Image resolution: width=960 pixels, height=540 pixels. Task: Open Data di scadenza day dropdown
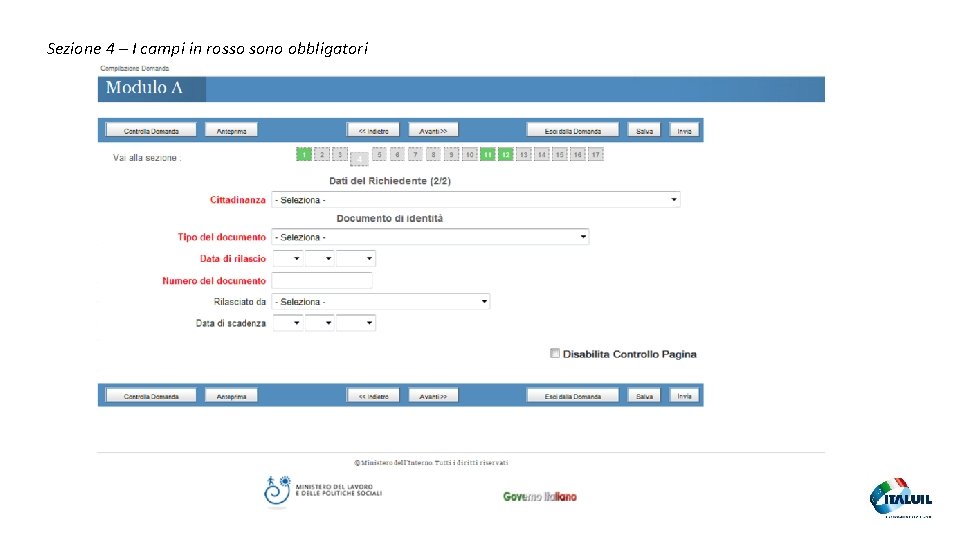point(287,323)
